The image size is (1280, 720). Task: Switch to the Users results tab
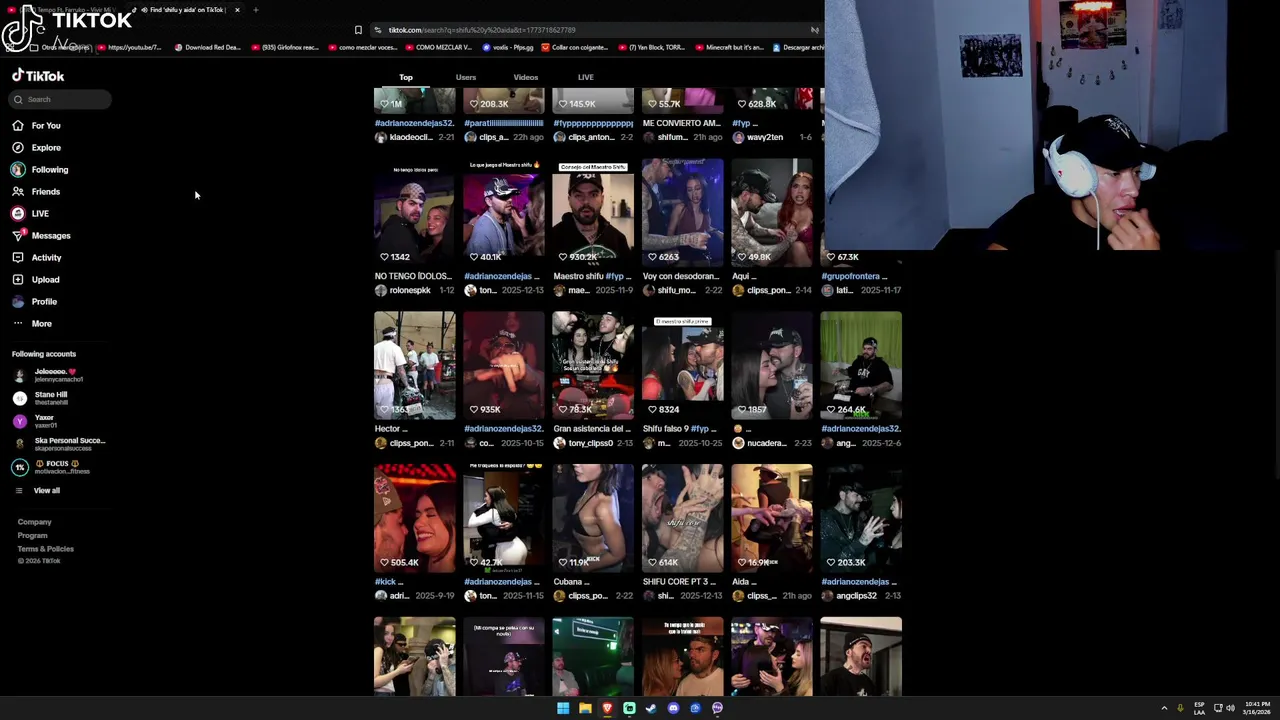point(466,77)
